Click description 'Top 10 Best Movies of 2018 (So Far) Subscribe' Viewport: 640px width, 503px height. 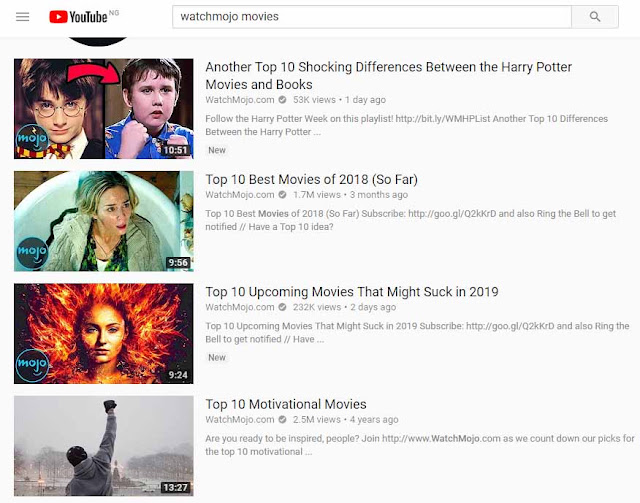click(x=411, y=220)
